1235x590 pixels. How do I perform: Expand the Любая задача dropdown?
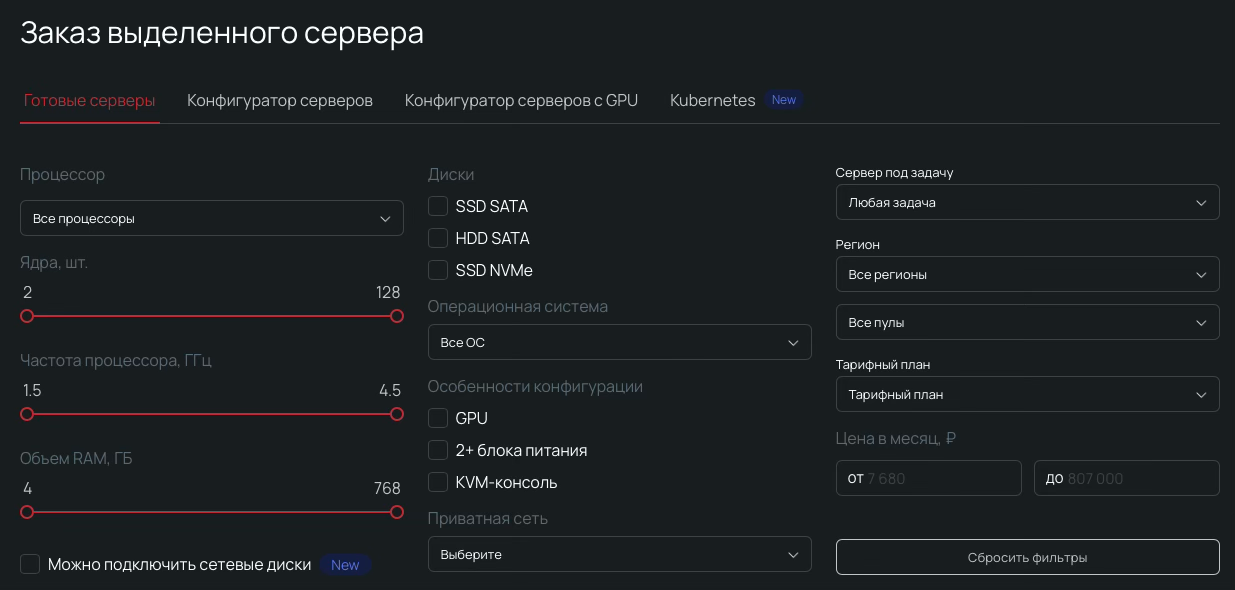1027,202
